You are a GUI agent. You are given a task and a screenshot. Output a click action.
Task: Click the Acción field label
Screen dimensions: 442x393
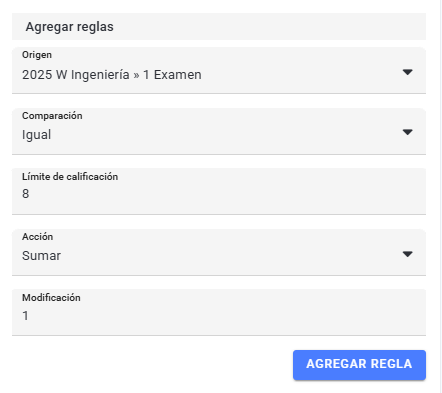pyautogui.click(x=37, y=237)
